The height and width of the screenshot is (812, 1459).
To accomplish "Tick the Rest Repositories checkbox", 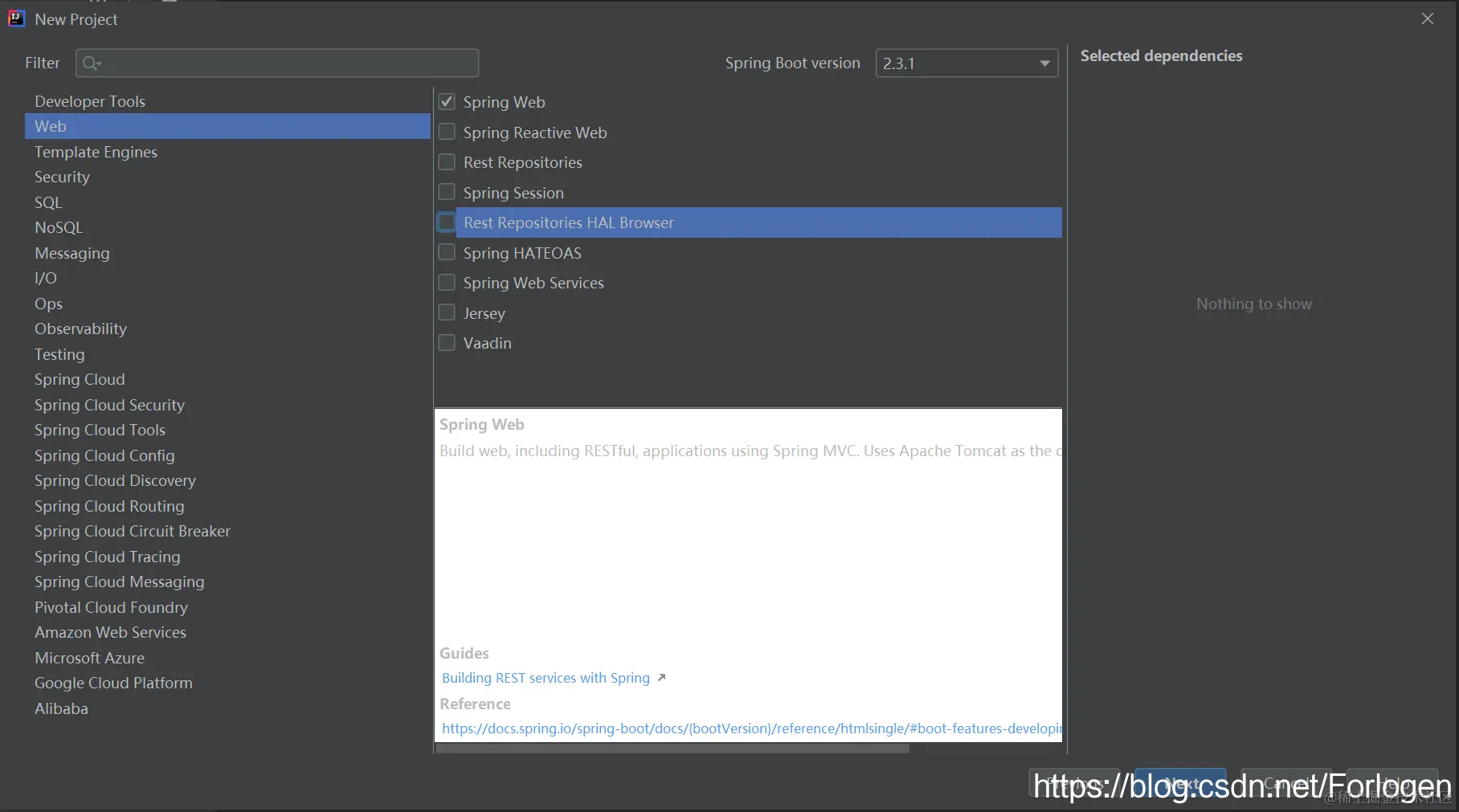I will point(447,162).
